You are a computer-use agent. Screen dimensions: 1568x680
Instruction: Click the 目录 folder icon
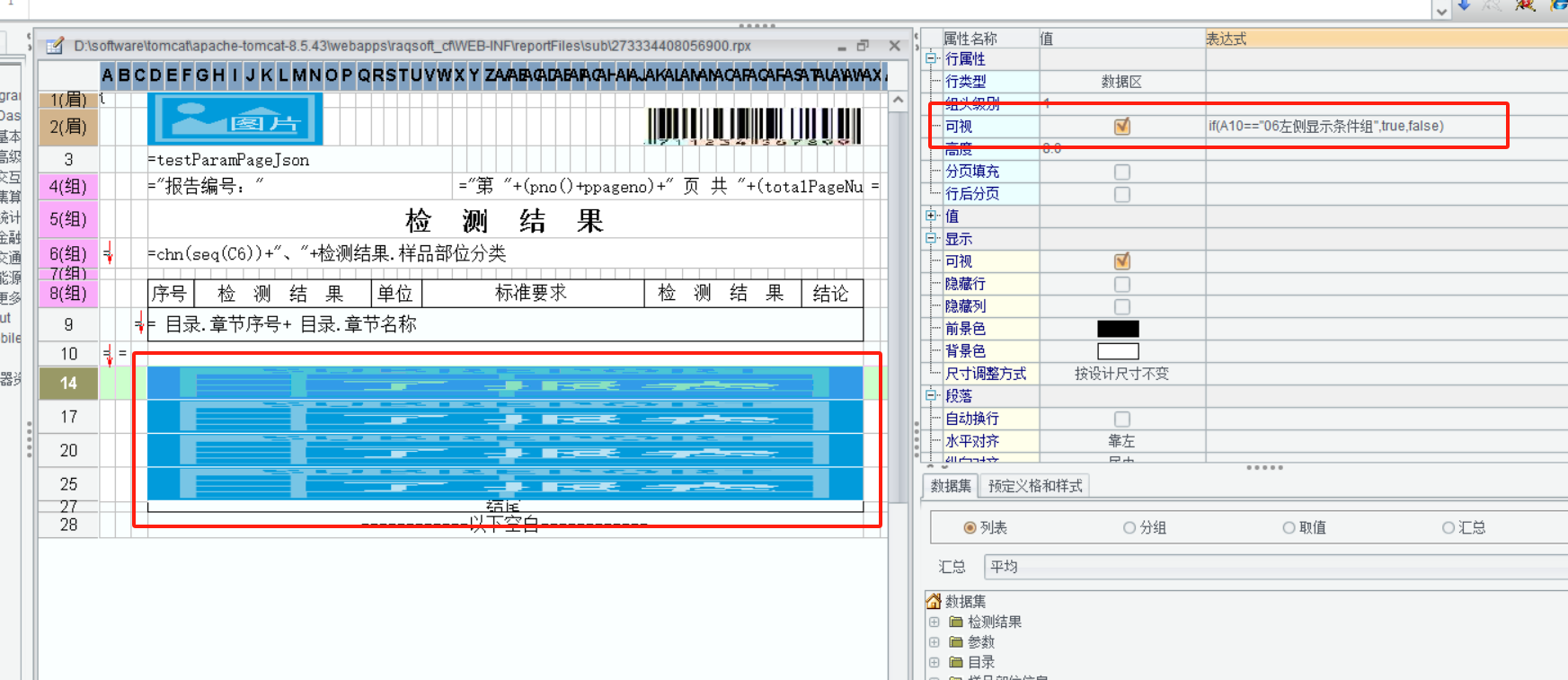click(x=956, y=662)
